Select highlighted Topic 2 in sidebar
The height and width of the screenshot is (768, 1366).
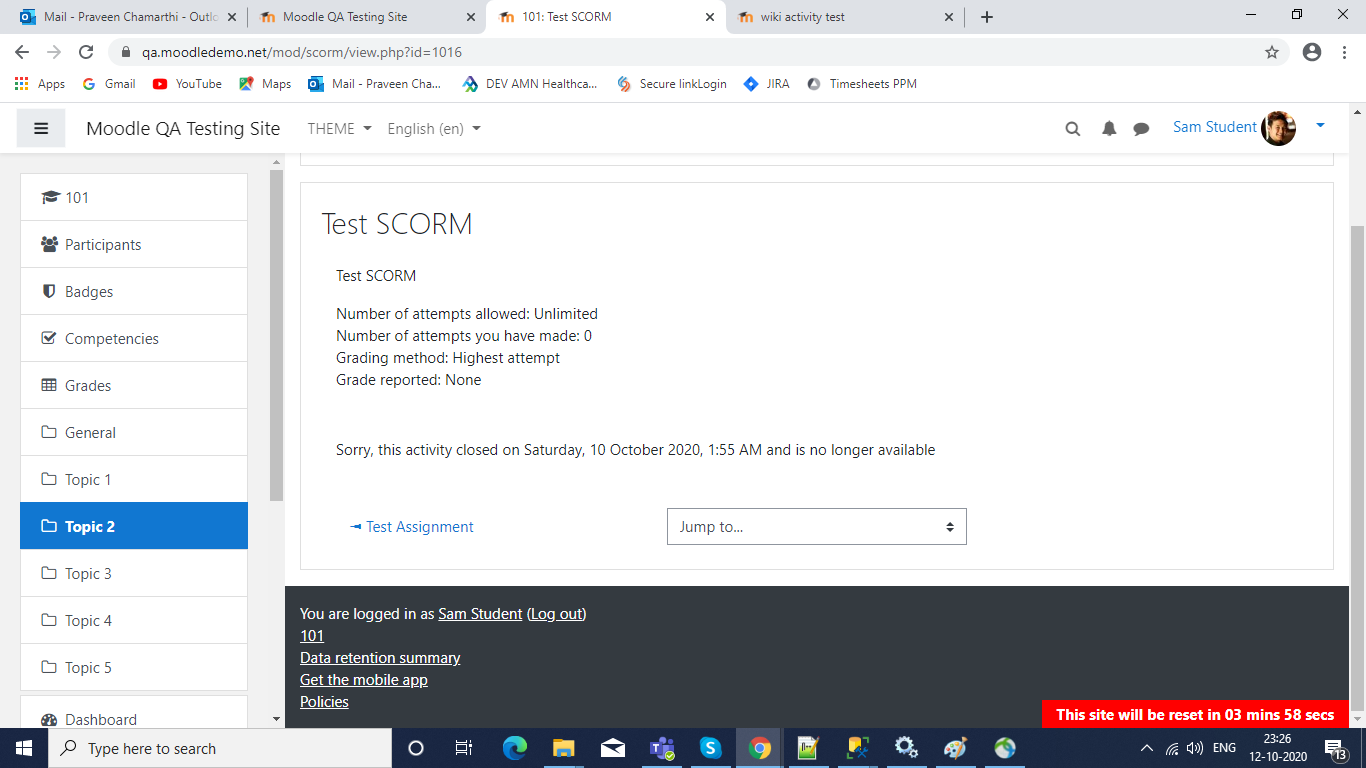pyautogui.click(x=134, y=526)
